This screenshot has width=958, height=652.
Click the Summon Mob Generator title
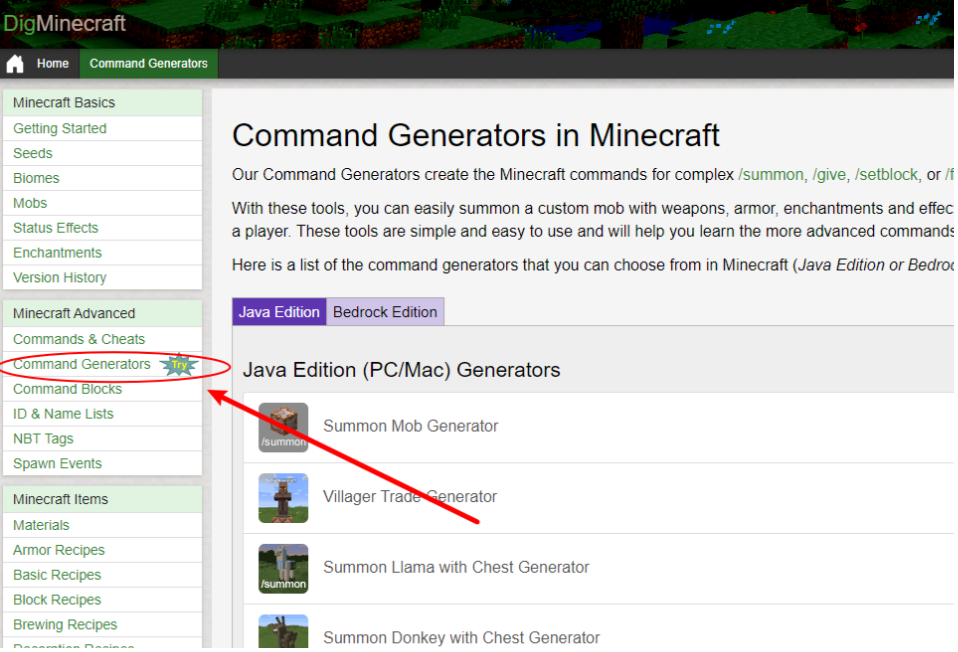(x=411, y=426)
